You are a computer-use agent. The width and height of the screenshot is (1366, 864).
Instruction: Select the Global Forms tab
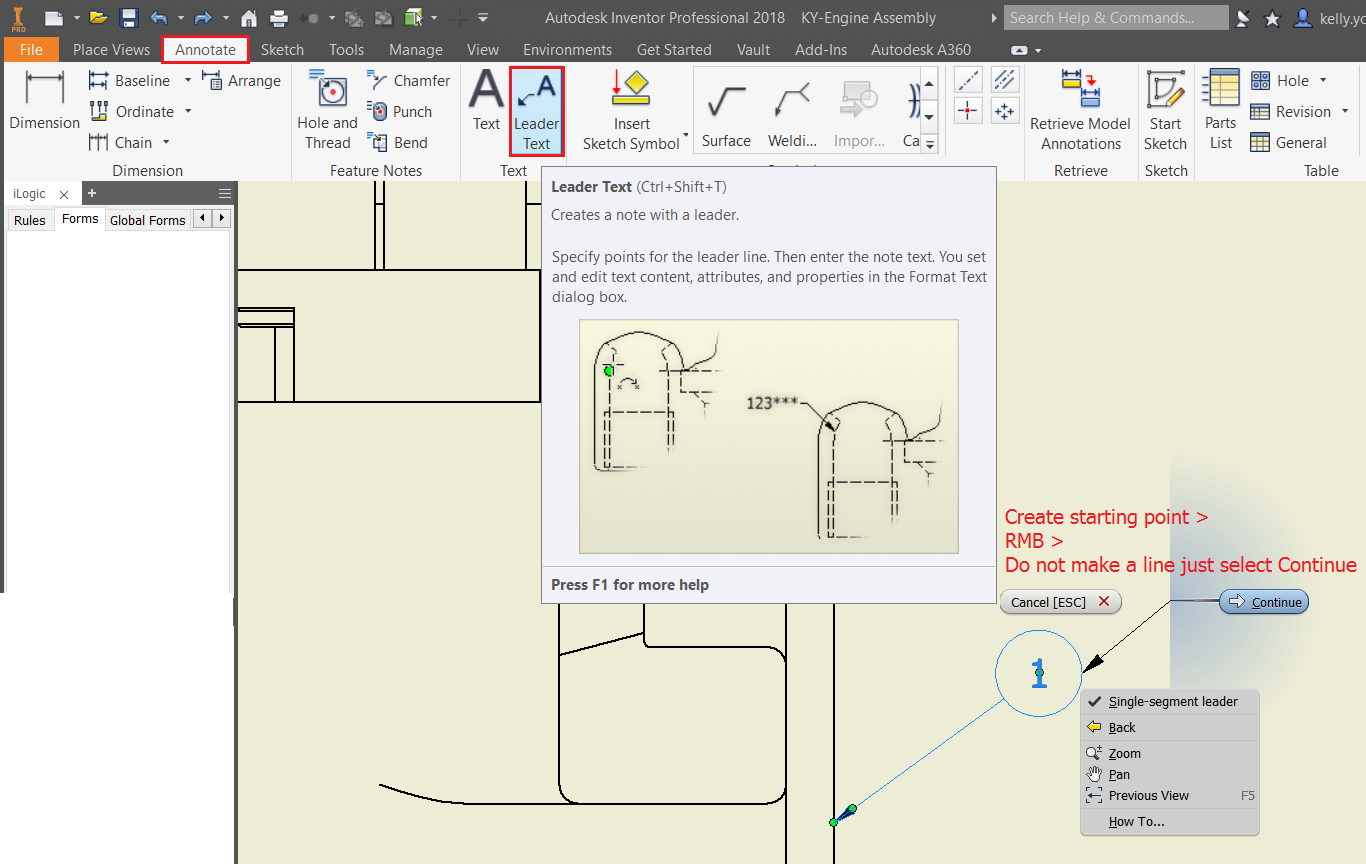[147, 220]
